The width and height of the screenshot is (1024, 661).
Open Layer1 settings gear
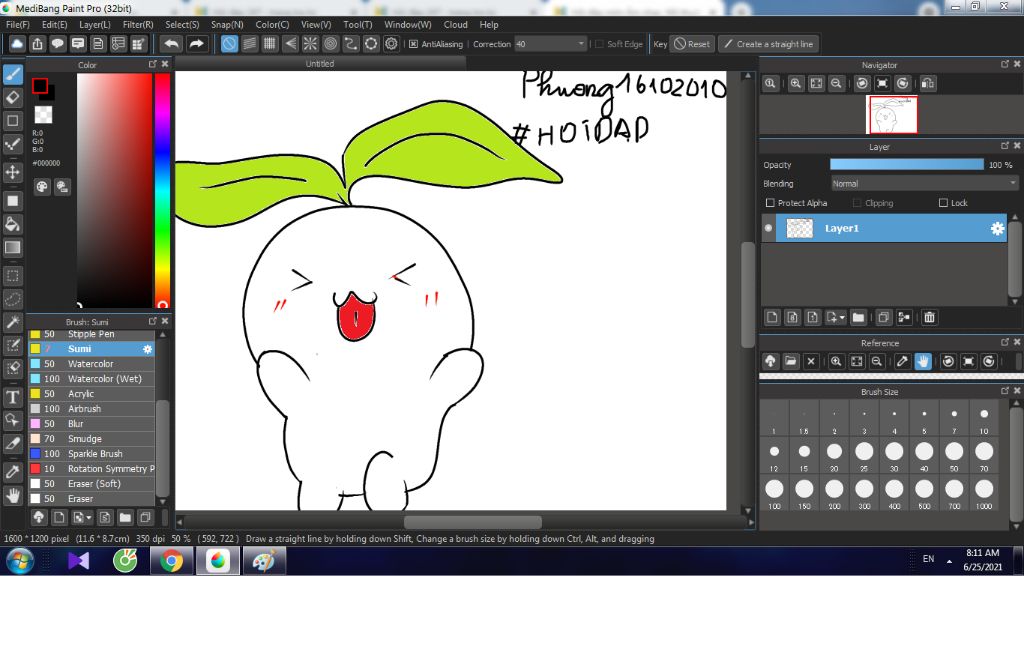pos(997,229)
